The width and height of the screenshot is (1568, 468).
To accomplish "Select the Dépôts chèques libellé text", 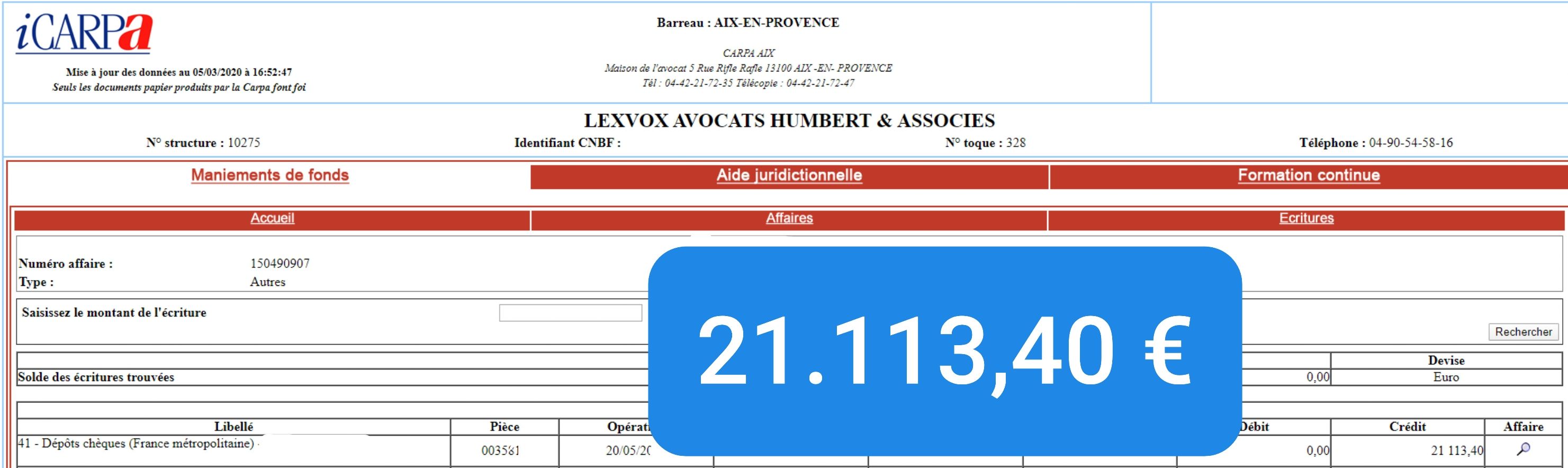I will [x=137, y=444].
